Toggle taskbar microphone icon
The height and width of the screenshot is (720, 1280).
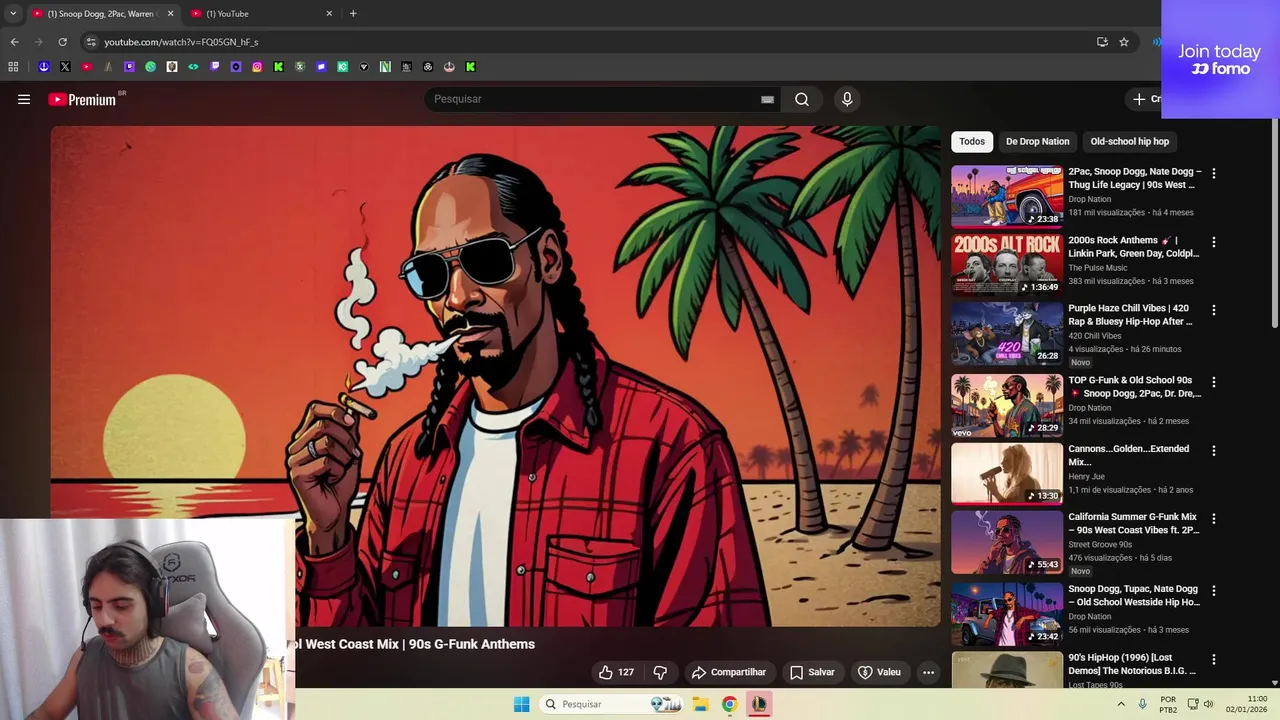pyautogui.click(x=1142, y=704)
